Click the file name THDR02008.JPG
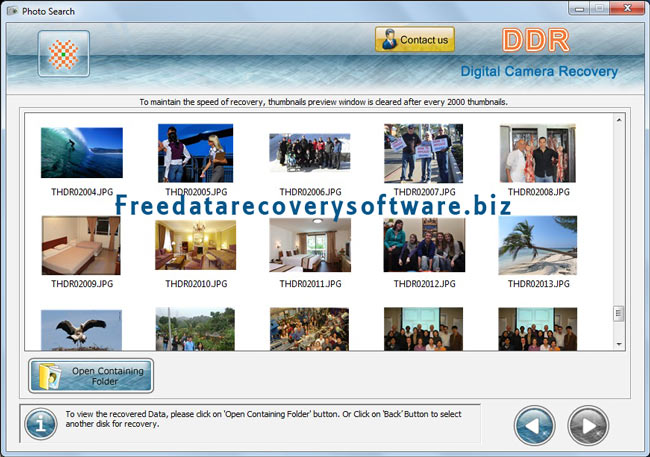Screen dimensions: 650x457 [538, 192]
